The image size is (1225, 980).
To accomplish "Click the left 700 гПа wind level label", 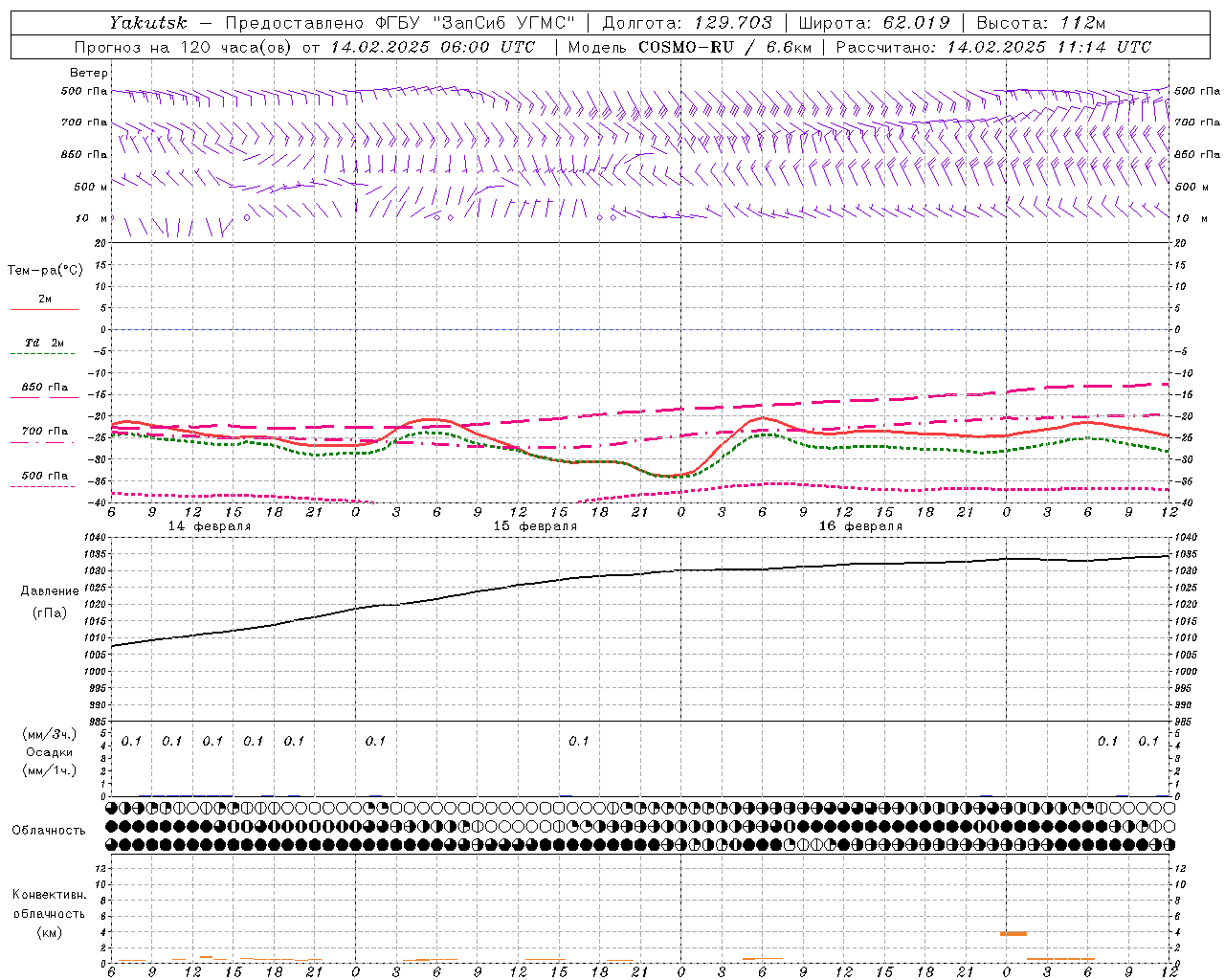I will pyautogui.click(x=84, y=122).
